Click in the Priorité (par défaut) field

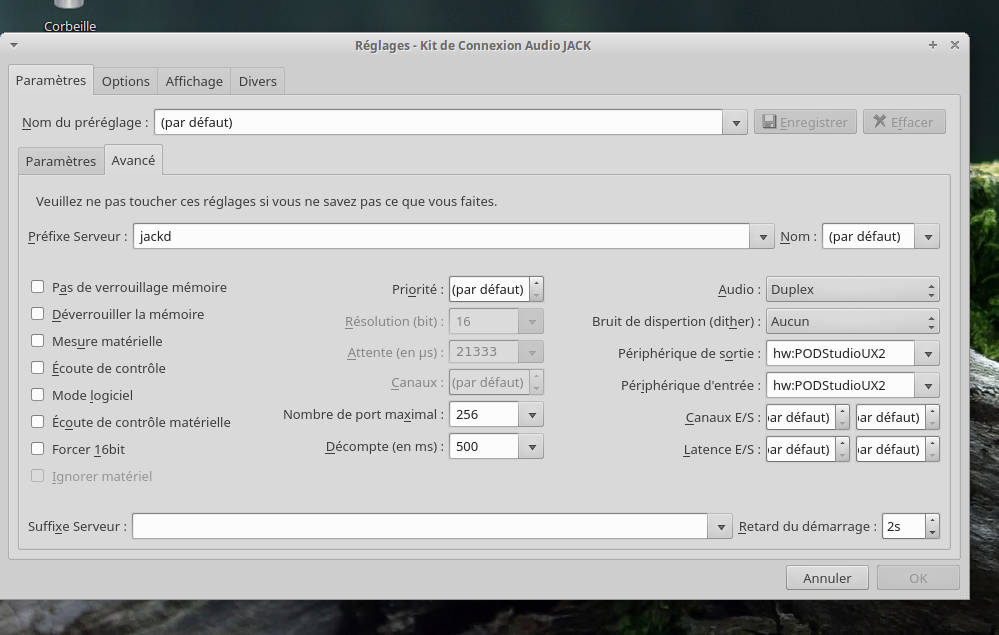(x=489, y=289)
